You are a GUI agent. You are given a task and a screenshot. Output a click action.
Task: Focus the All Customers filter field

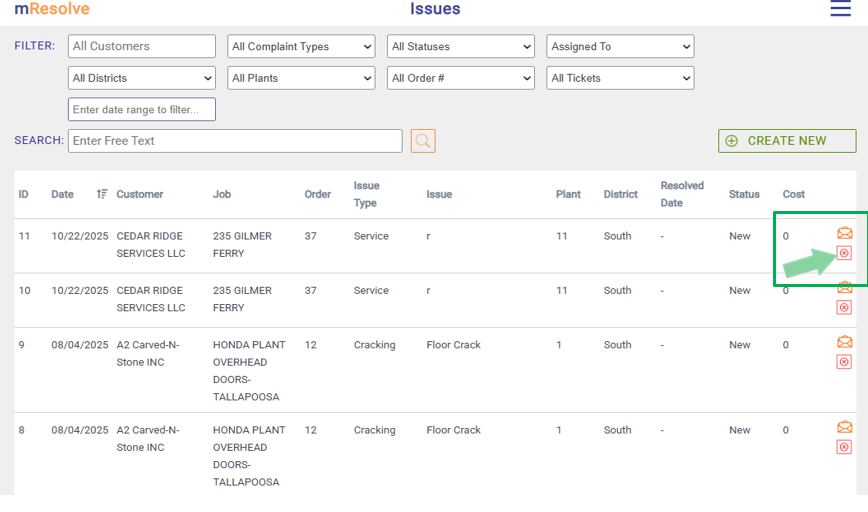pos(141,46)
